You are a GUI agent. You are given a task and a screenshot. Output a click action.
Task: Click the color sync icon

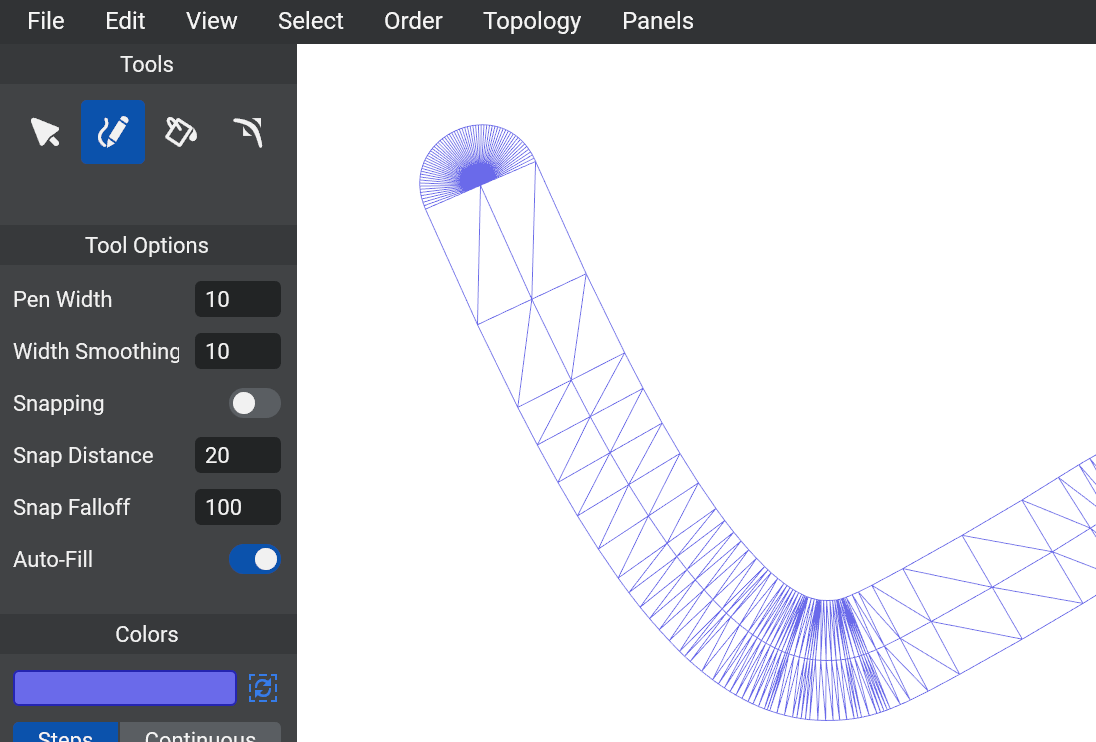[263, 688]
